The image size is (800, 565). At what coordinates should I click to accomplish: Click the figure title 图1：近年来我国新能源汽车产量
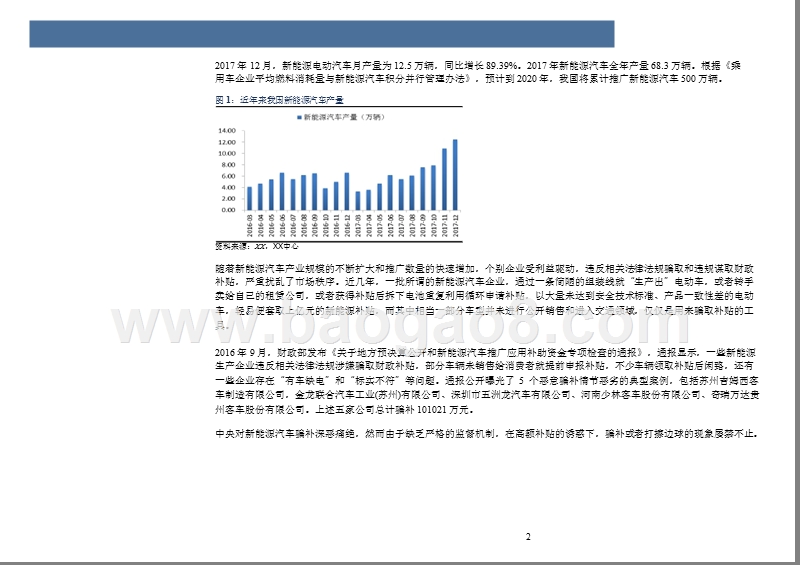point(280,100)
